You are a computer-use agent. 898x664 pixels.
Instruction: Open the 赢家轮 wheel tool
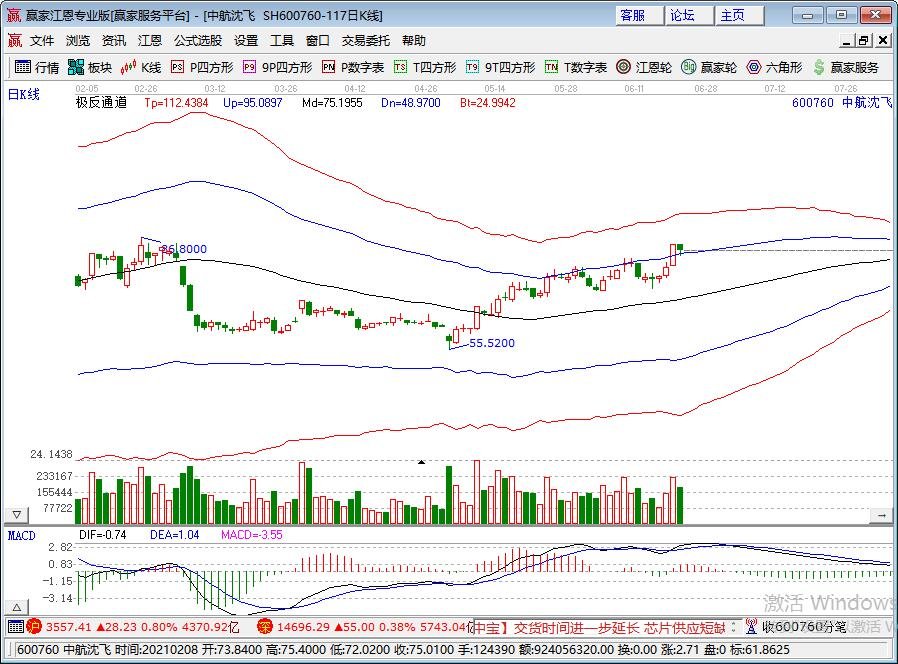click(709, 68)
